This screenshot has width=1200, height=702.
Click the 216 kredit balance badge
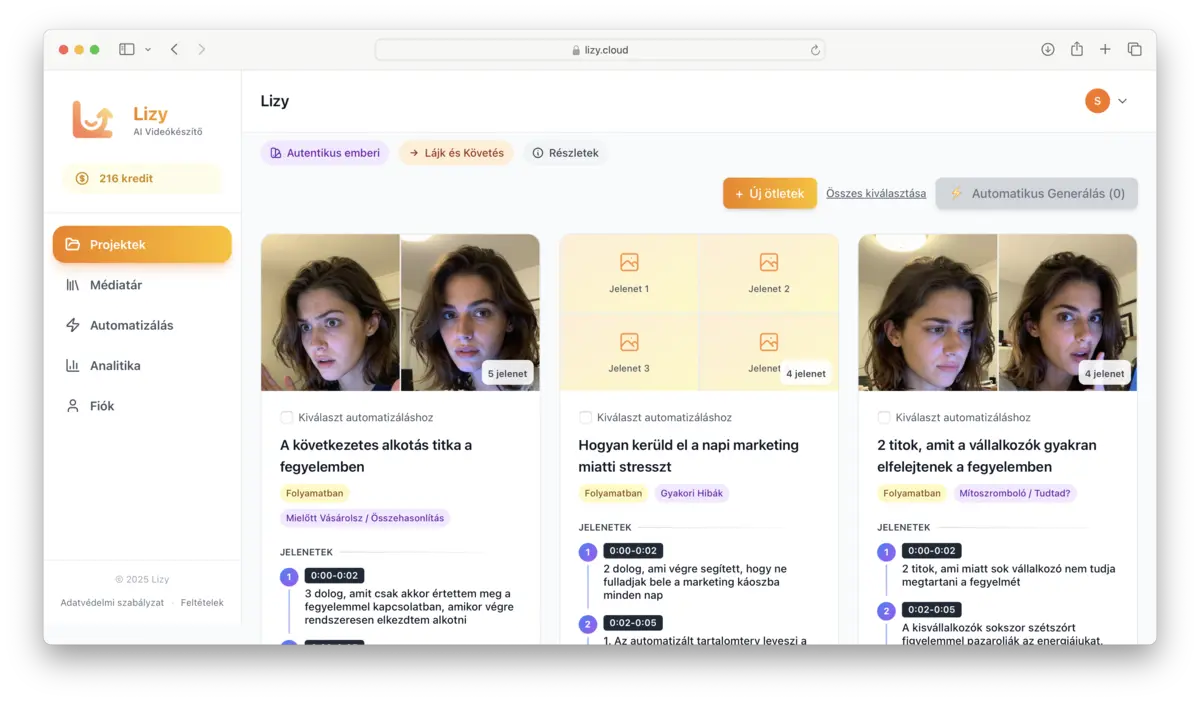tap(142, 179)
